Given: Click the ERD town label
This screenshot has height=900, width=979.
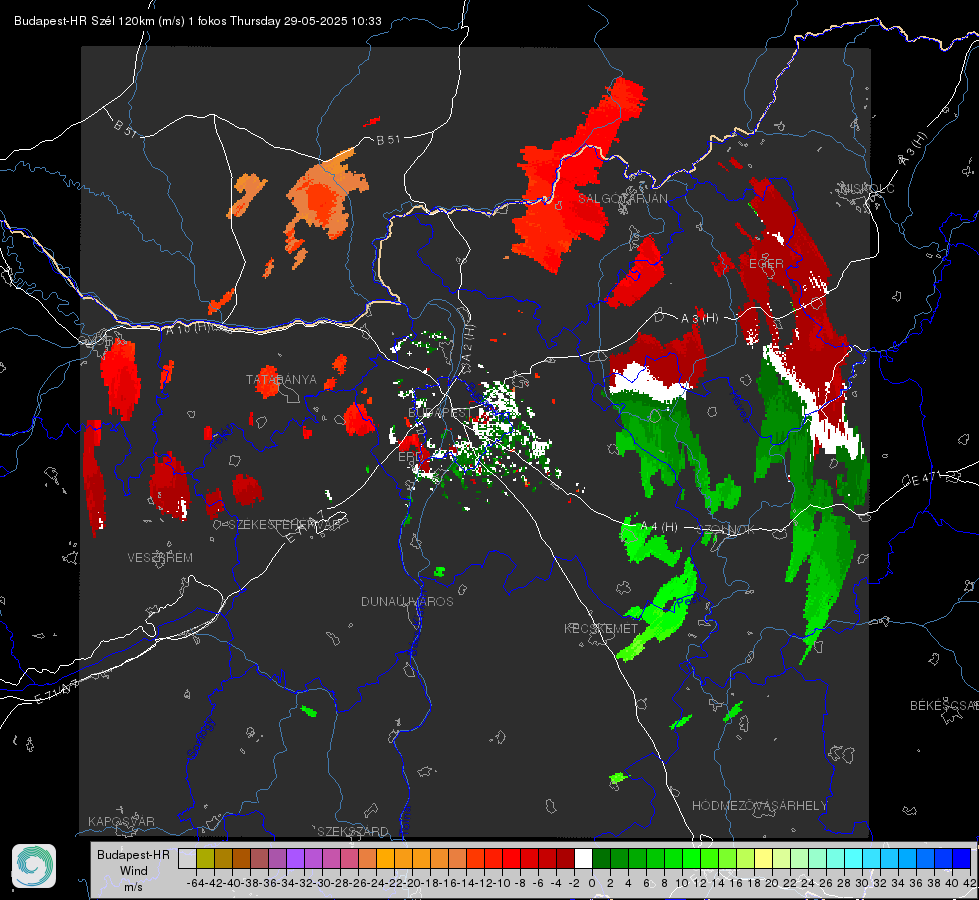Looking at the screenshot, I should click(410, 457).
